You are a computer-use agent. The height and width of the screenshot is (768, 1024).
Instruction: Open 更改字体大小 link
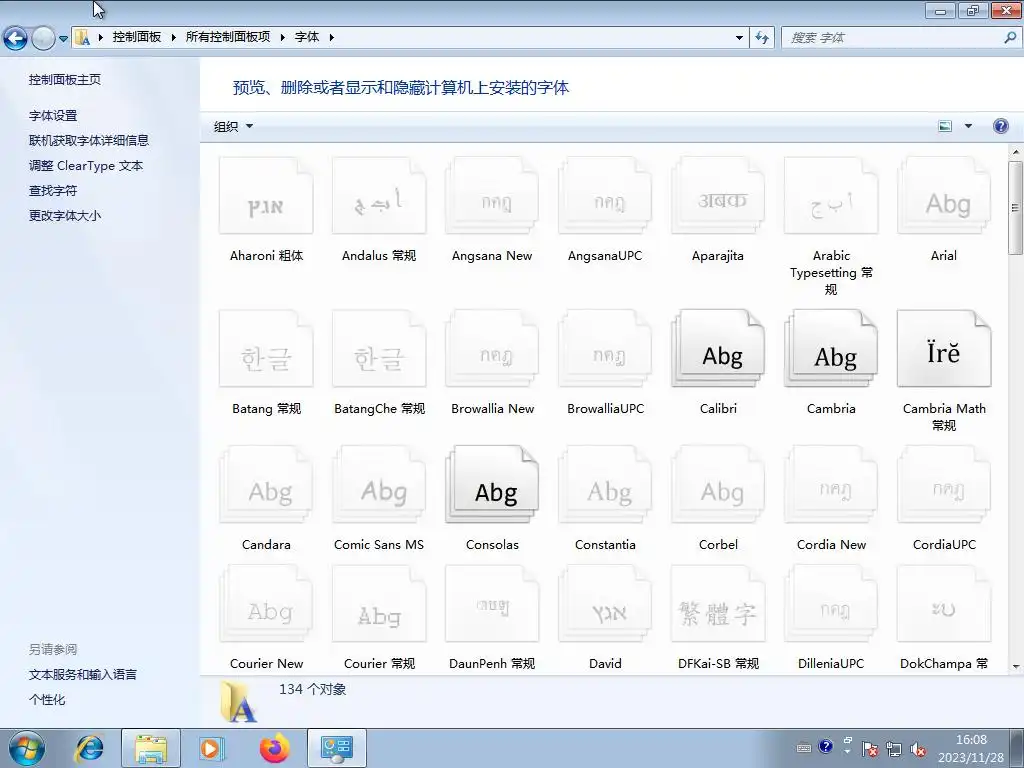(x=65, y=216)
